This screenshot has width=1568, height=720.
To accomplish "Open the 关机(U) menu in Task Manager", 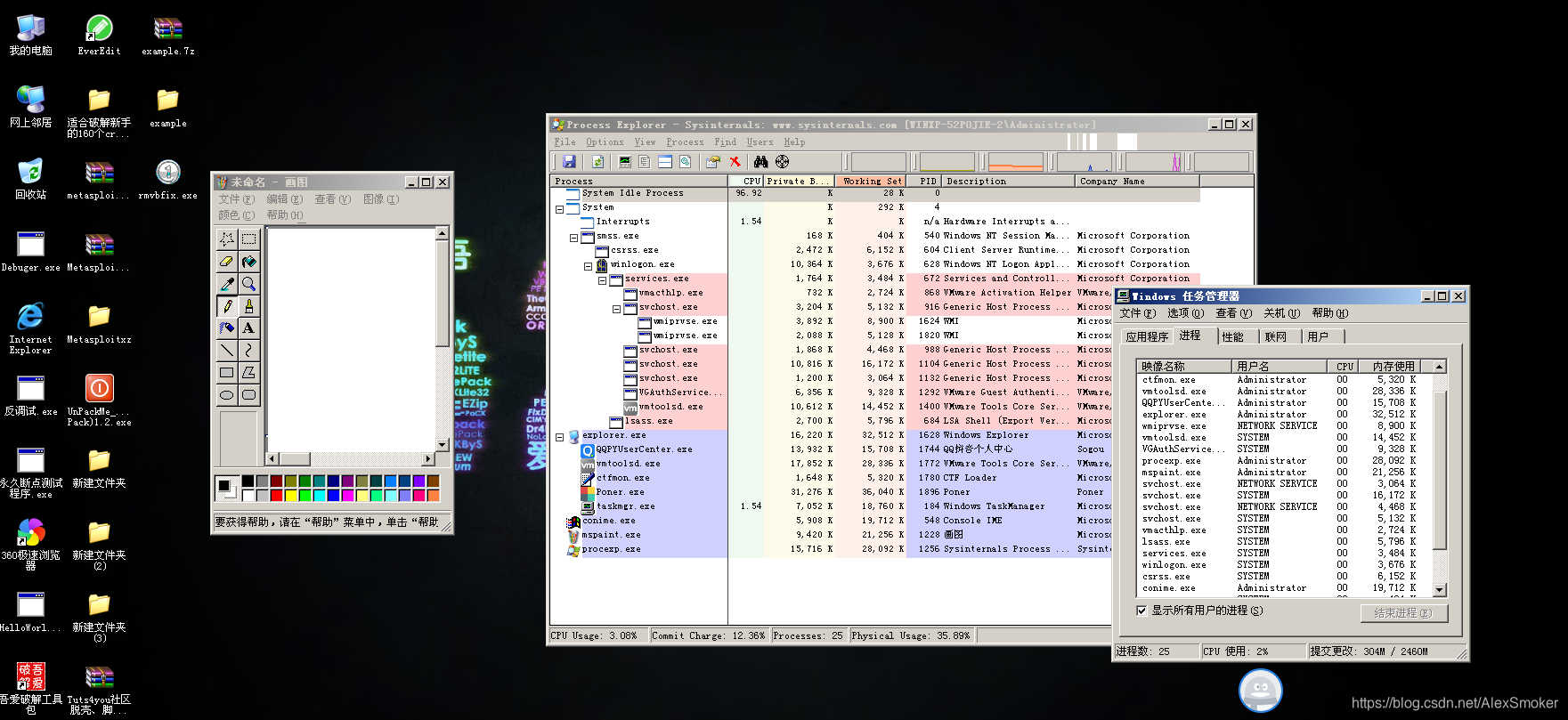I will coord(1282,313).
